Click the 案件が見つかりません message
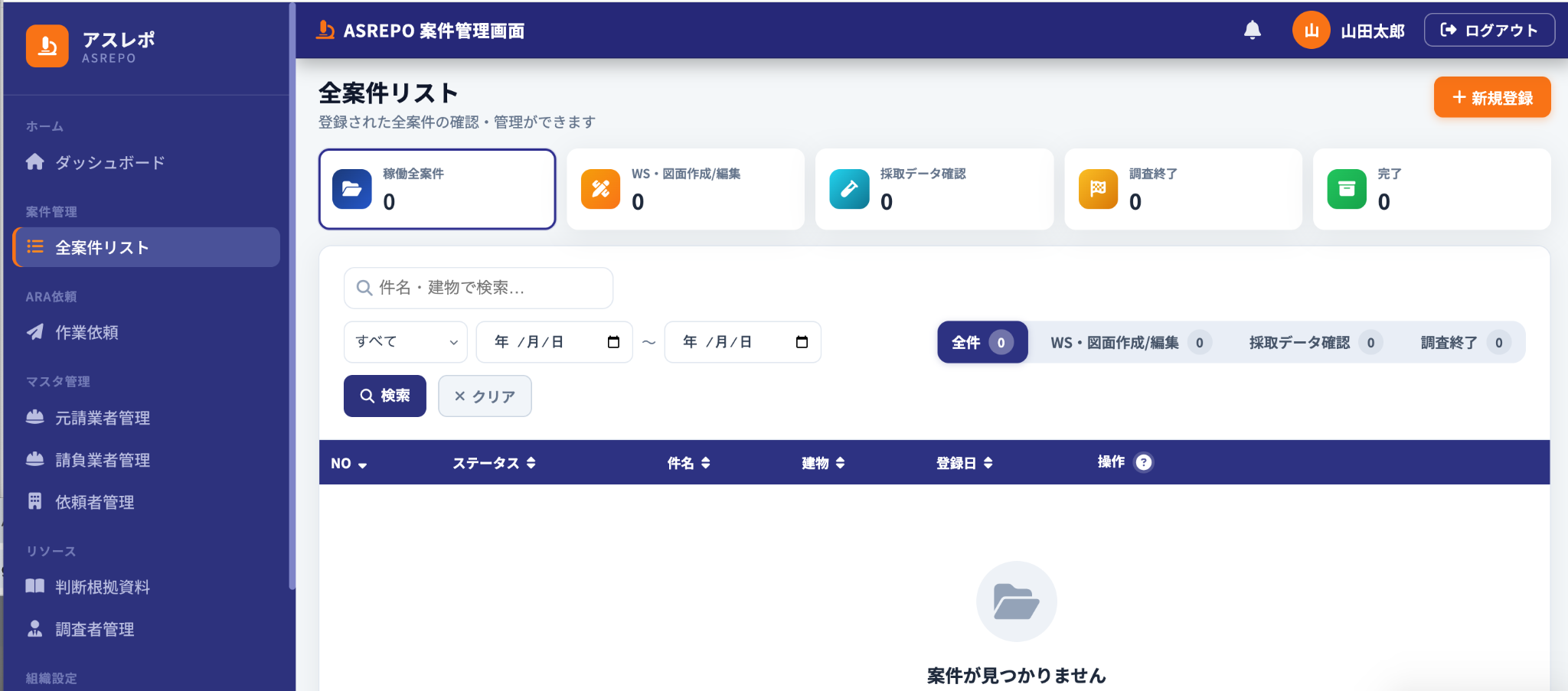Viewport: 1568px width, 691px height. coord(1017,675)
